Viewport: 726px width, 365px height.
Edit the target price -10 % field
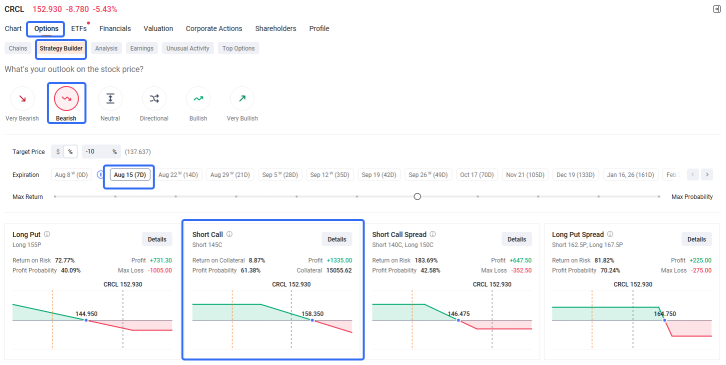coord(101,151)
